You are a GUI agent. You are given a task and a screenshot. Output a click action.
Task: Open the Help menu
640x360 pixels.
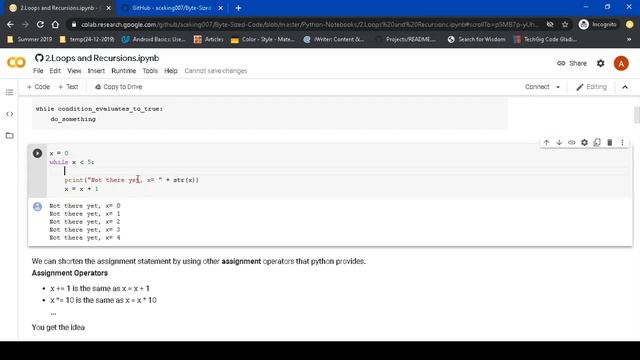tap(171, 71)
